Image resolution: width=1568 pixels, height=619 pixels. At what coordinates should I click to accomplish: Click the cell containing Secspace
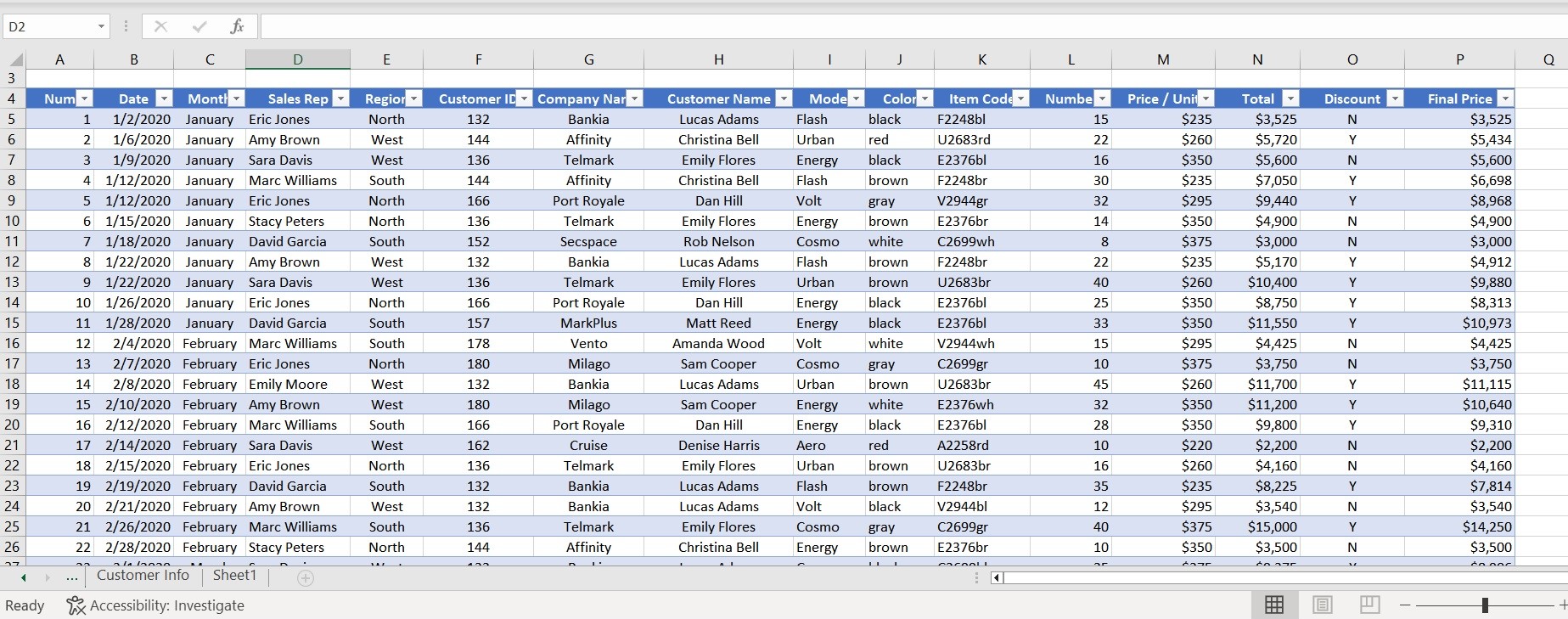(x=589, y=241)
